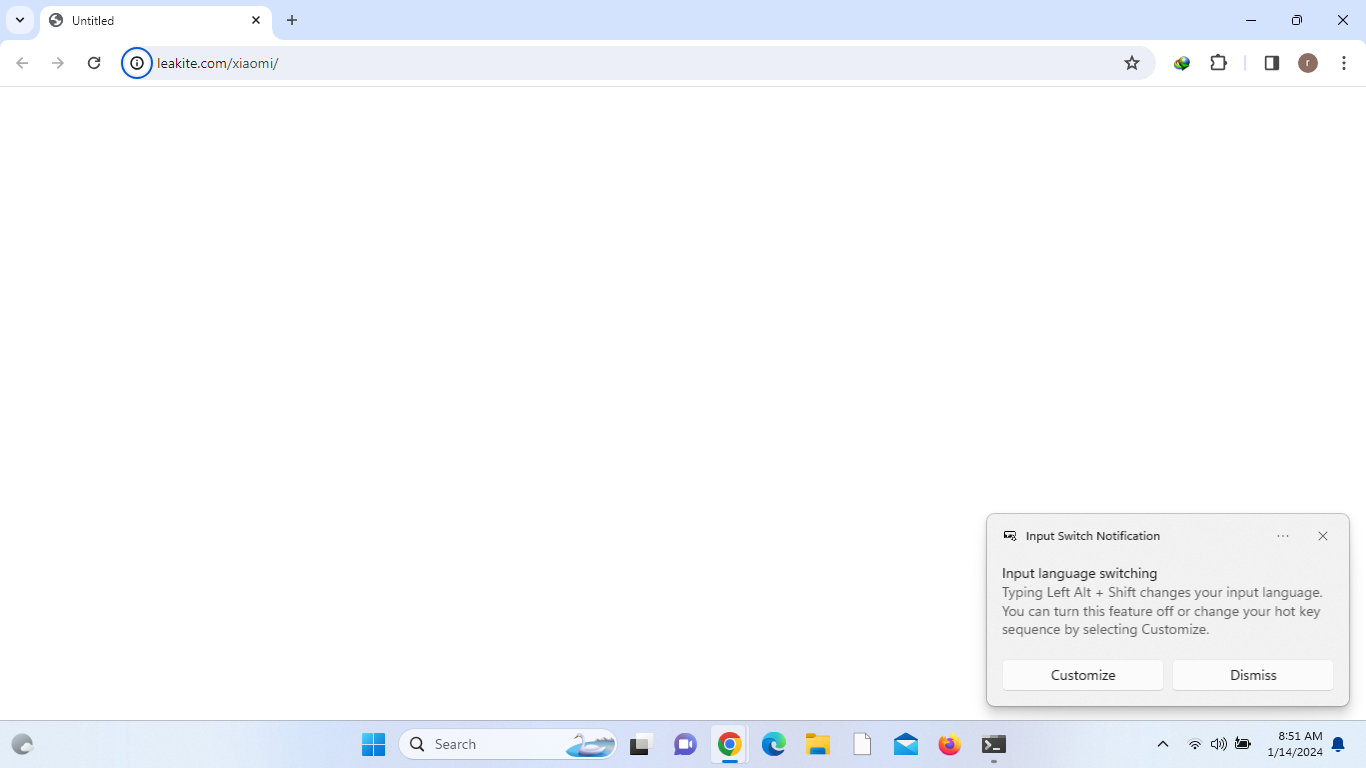
Task: Open the blank document app on taskbar
Action: tap(862, 744)
